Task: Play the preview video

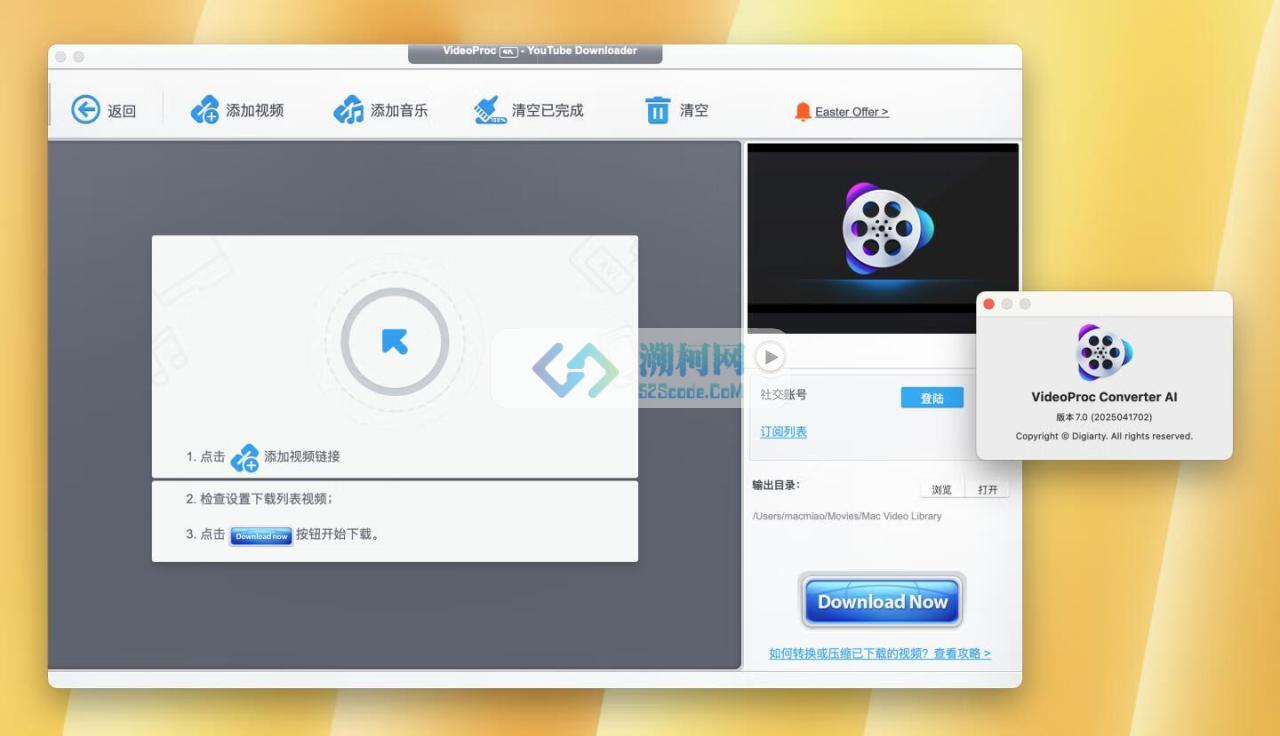Action: point(769,357)
